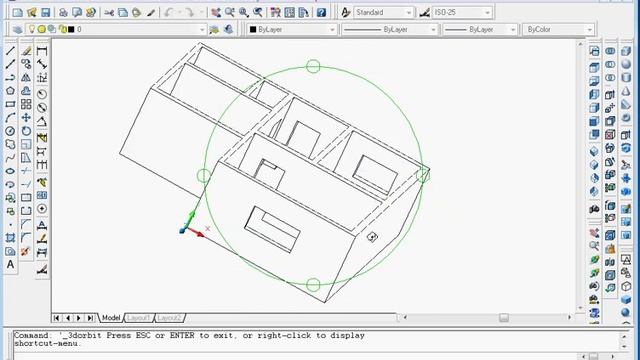Select the Line tool in Draw toolbar
640x360 pixels.
click(x=10, y=51)
